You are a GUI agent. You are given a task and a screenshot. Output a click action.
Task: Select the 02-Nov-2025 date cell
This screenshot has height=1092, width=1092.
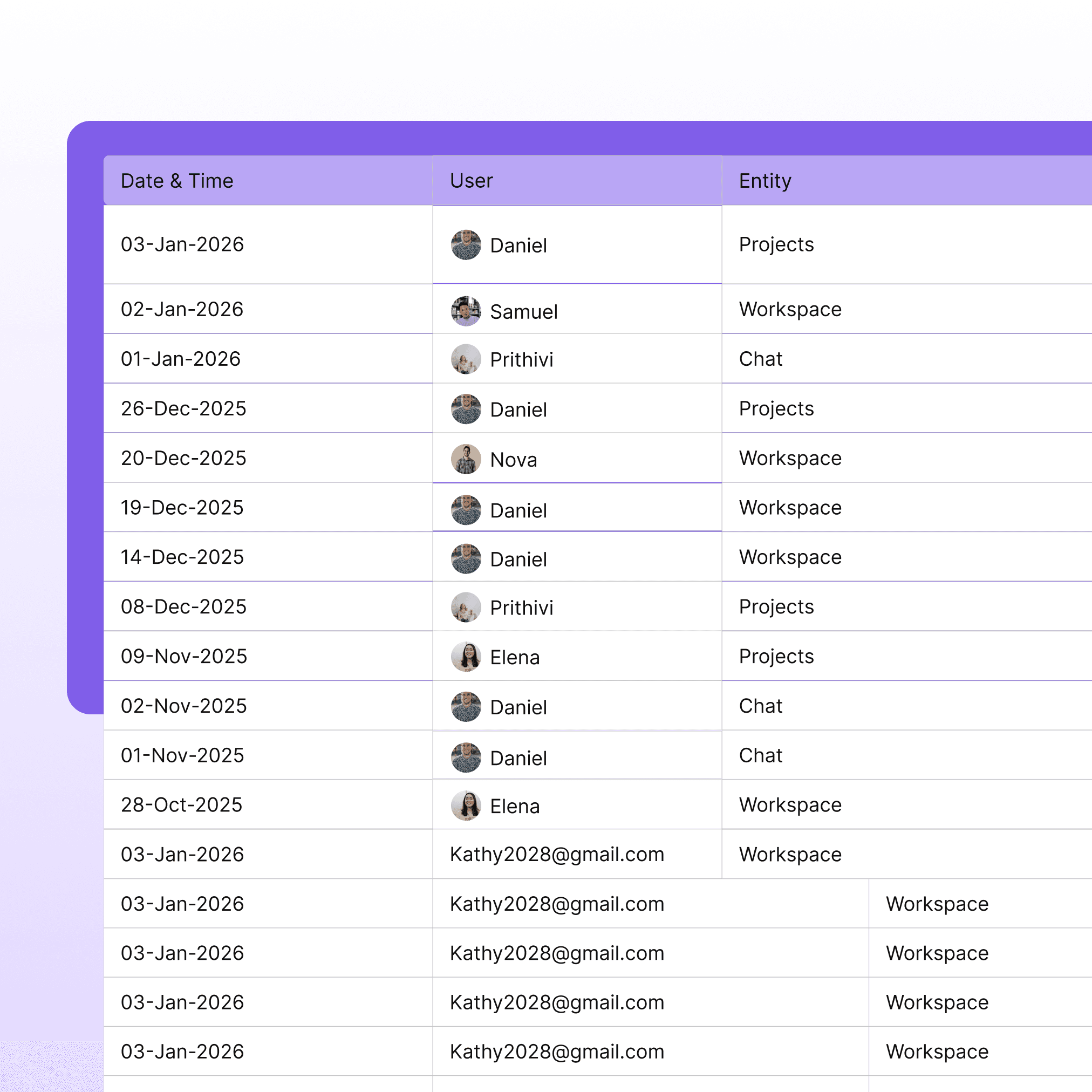click(268, 705)
